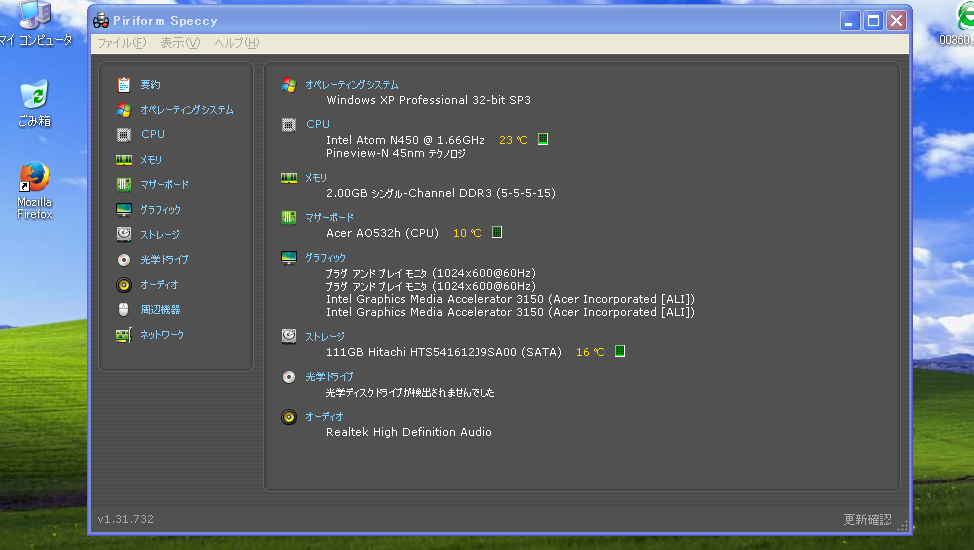Click the Speccy app icon in title bar
The image size is (974, 550).
pos(101,21)
